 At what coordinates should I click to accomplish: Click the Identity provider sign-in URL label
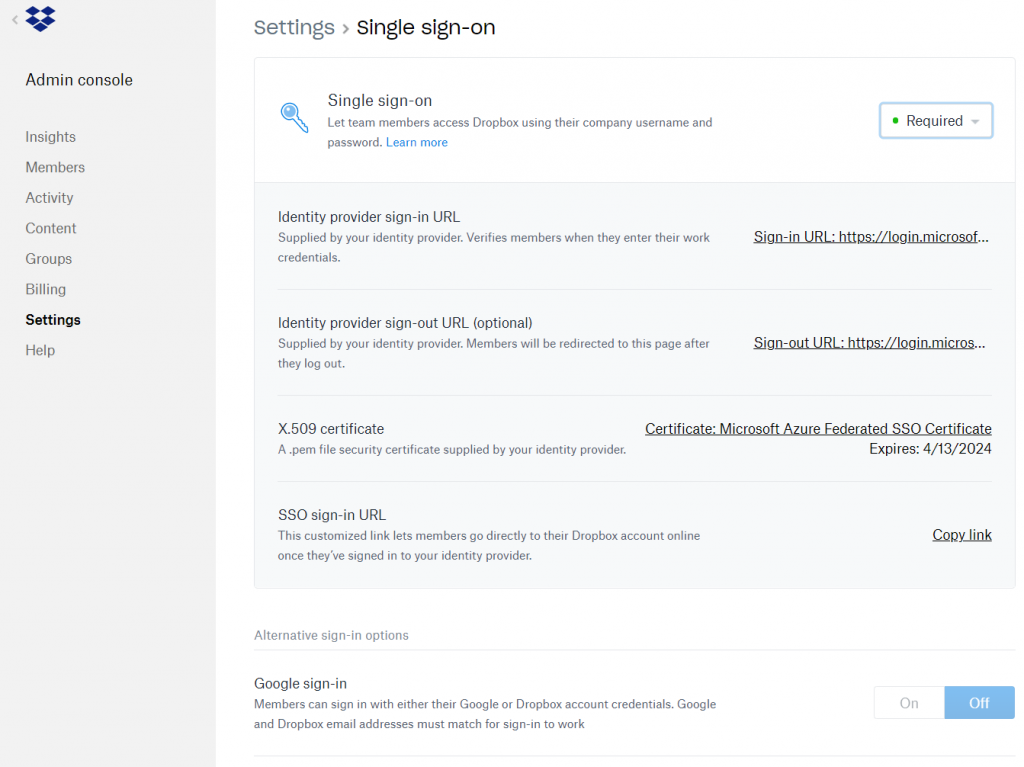click(x=369, y=217)
